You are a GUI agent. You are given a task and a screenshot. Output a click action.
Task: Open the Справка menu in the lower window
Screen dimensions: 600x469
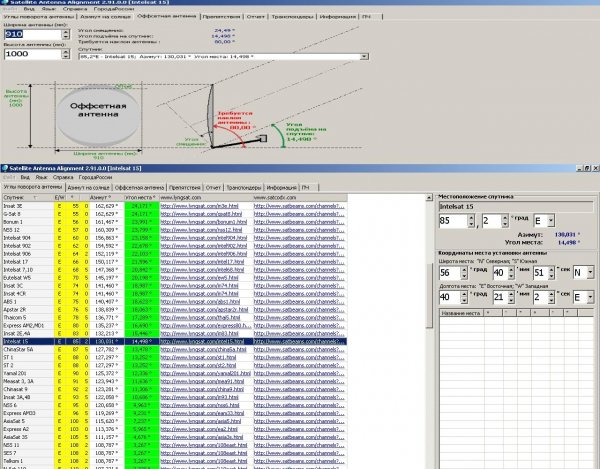[x=63, y=178]
